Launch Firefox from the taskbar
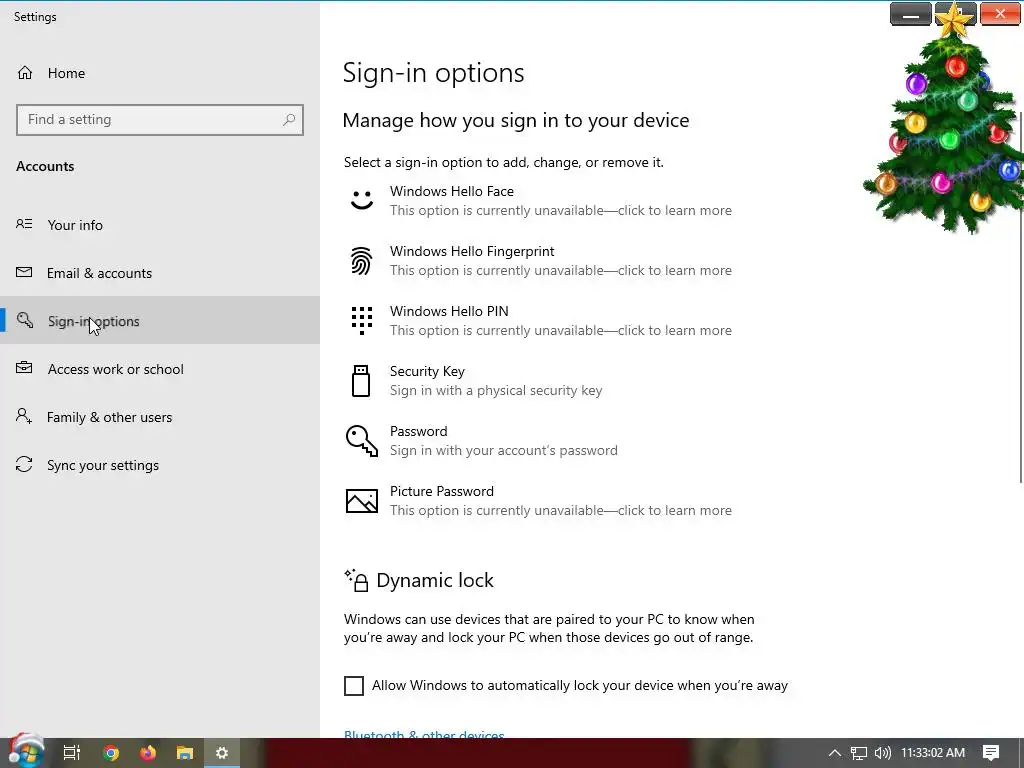Image resolution: width=1024 pixels, height=768 pixels. (148, 753)
